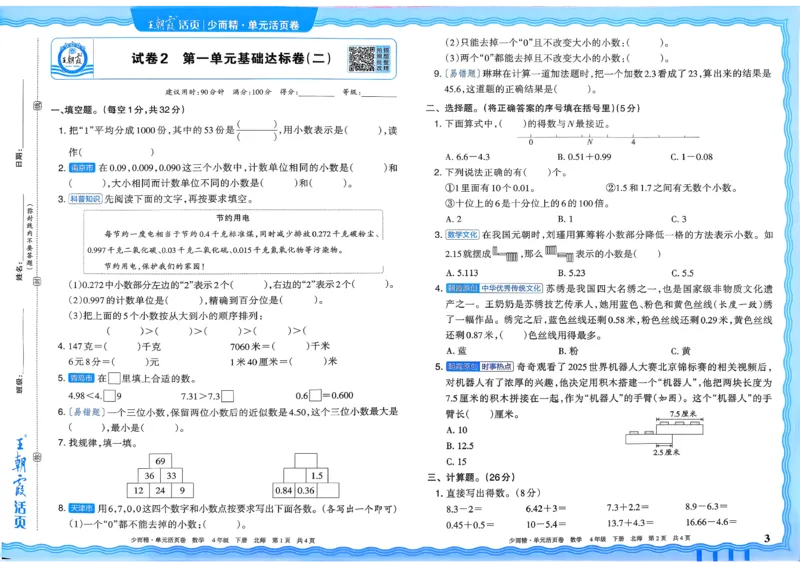Image resolution: width=800 pixels, height=566 pixels.
Task: Click the 南京市 tag on question 2
Action: coord(82,167)
